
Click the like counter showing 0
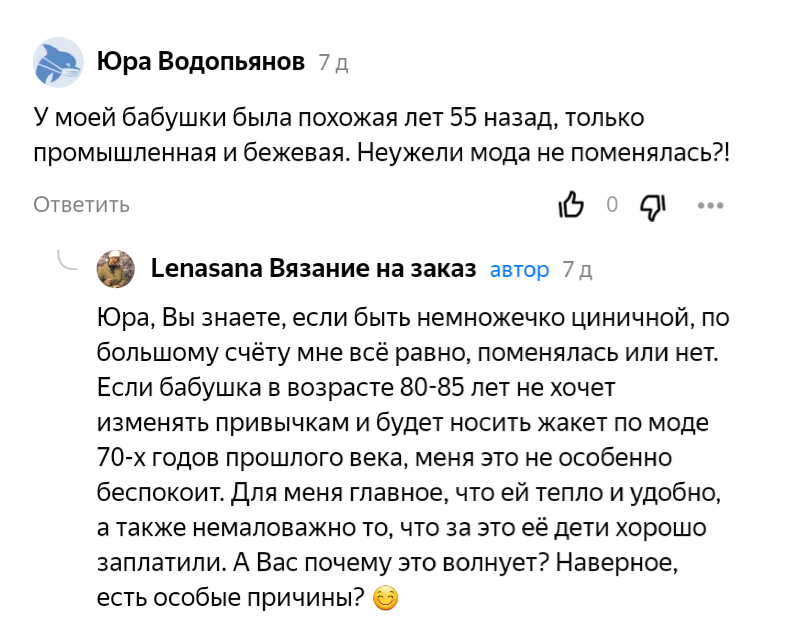[x=611, y=204]
